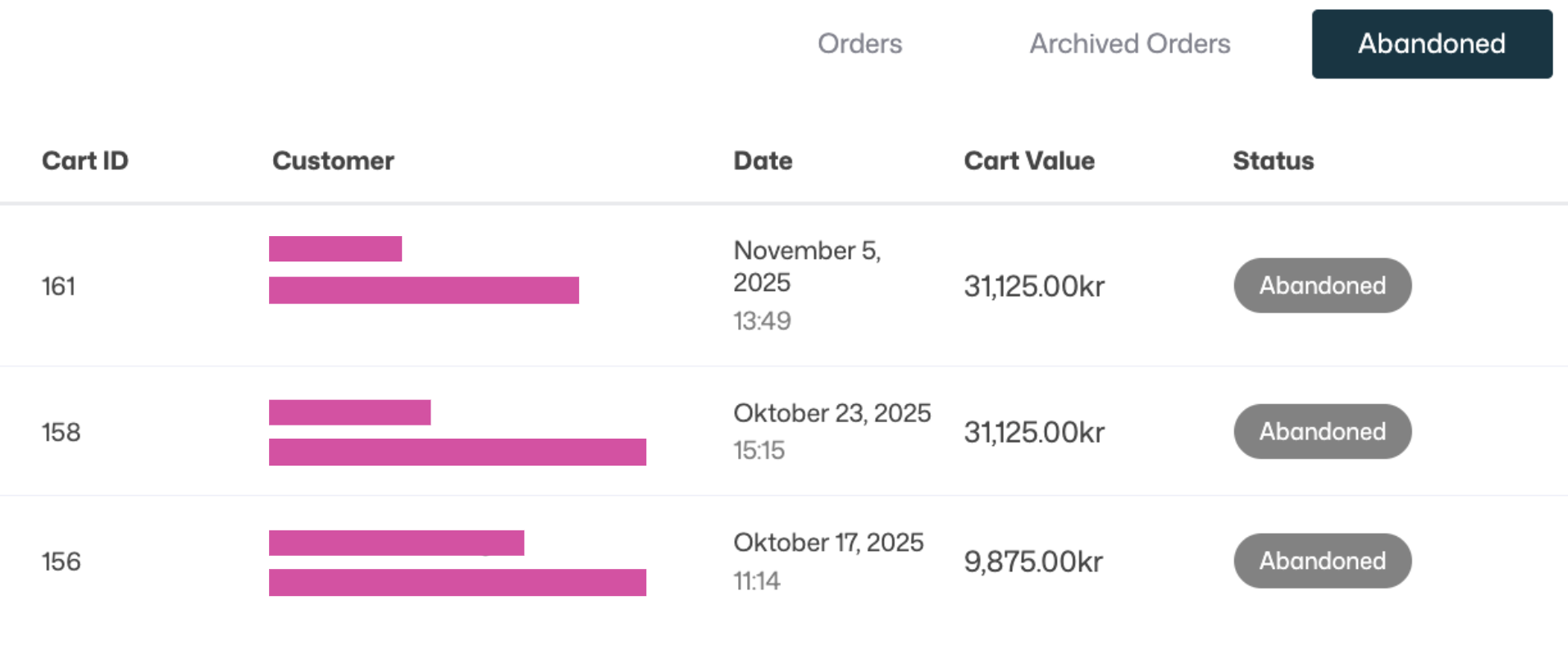Click the Abandoned badge for cart 158
1568x646 pixels.
(x=1322, y=431)
